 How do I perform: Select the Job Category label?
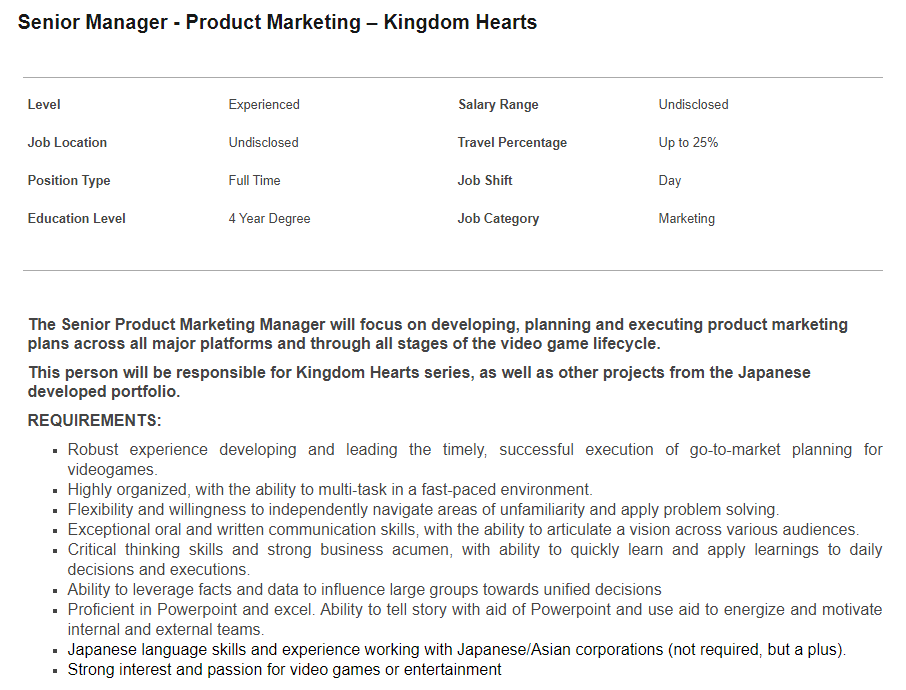[498, 219]
